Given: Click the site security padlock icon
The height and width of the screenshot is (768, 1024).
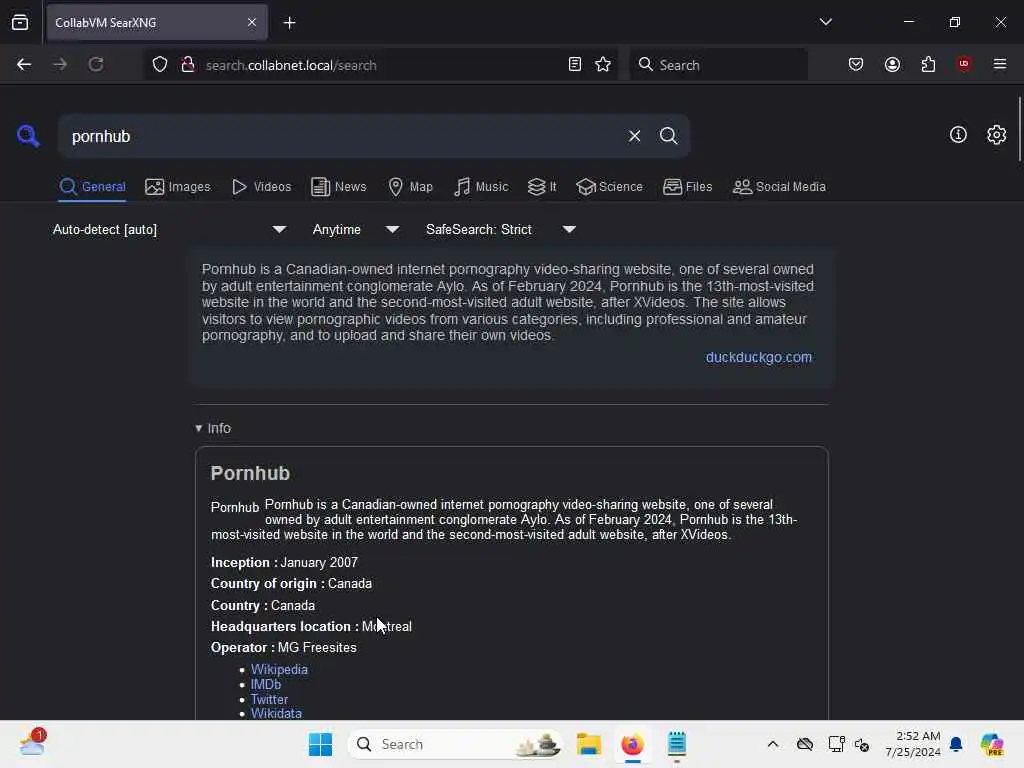Looking at the screenshot, I should [188, 64].
